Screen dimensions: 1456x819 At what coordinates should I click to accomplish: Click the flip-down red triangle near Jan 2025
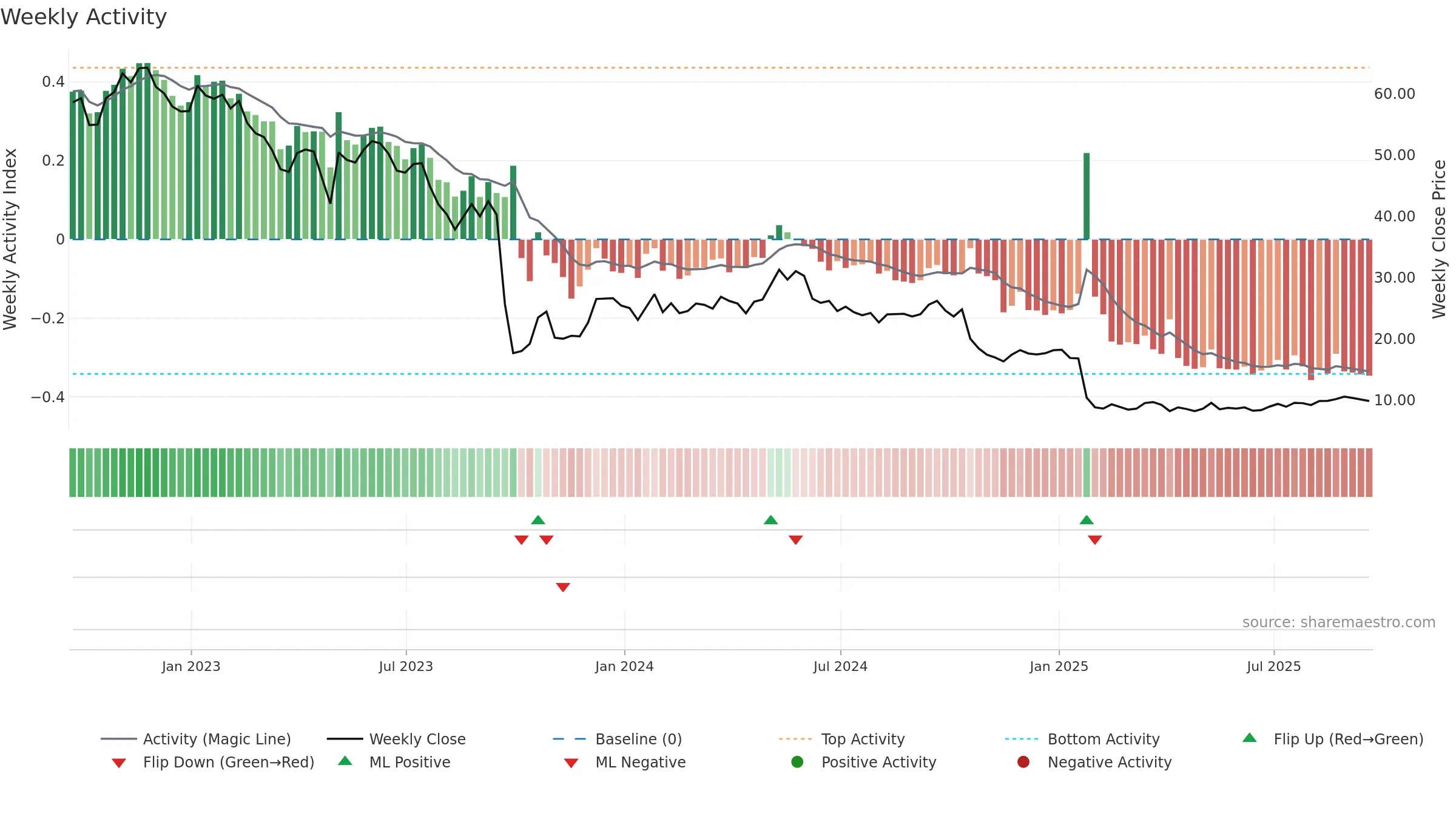(x=1095, y=540)
